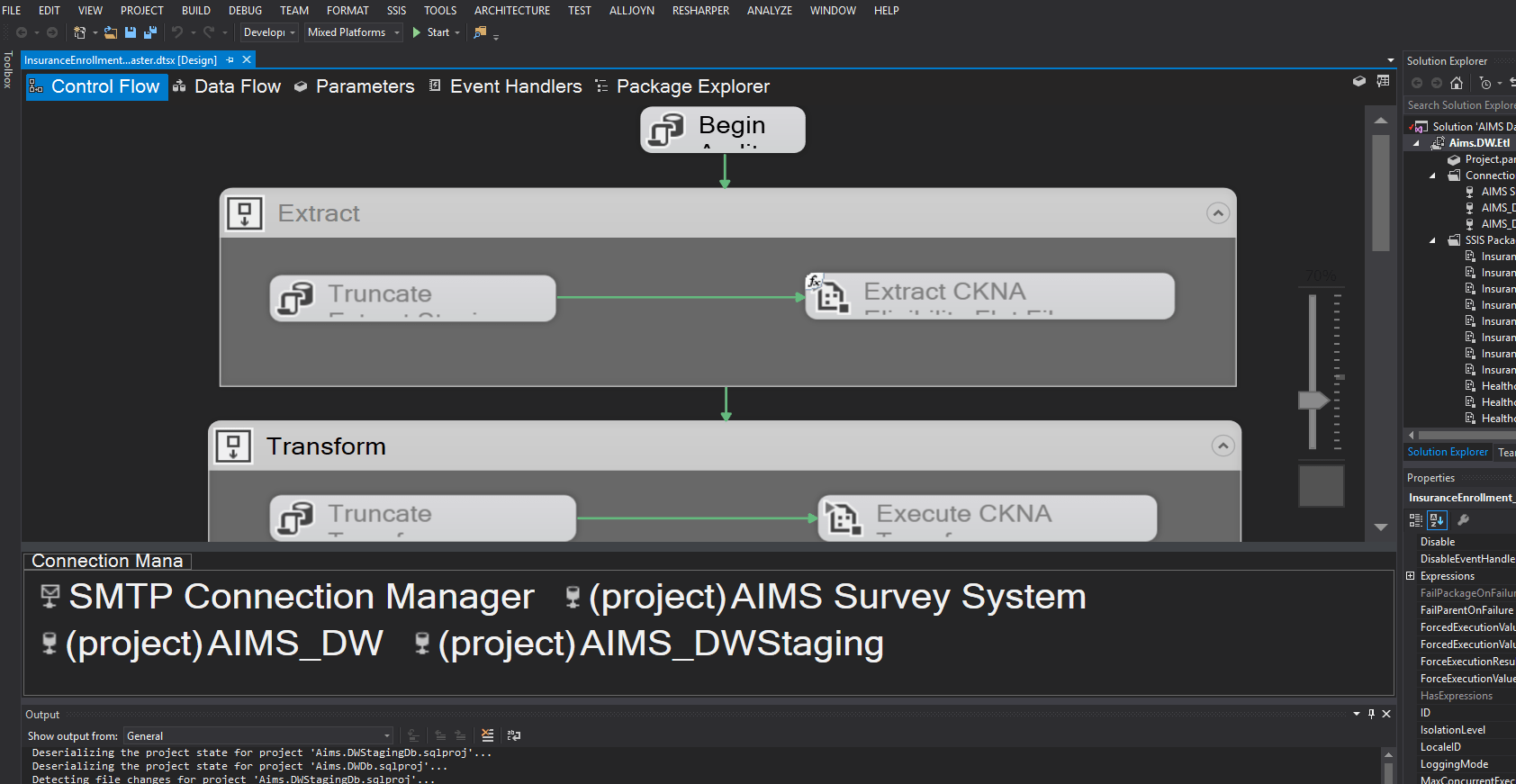This screenshot has height=784, width=1516.
Task: Click the Control Flow tab
Action: (x=97, y=86)
